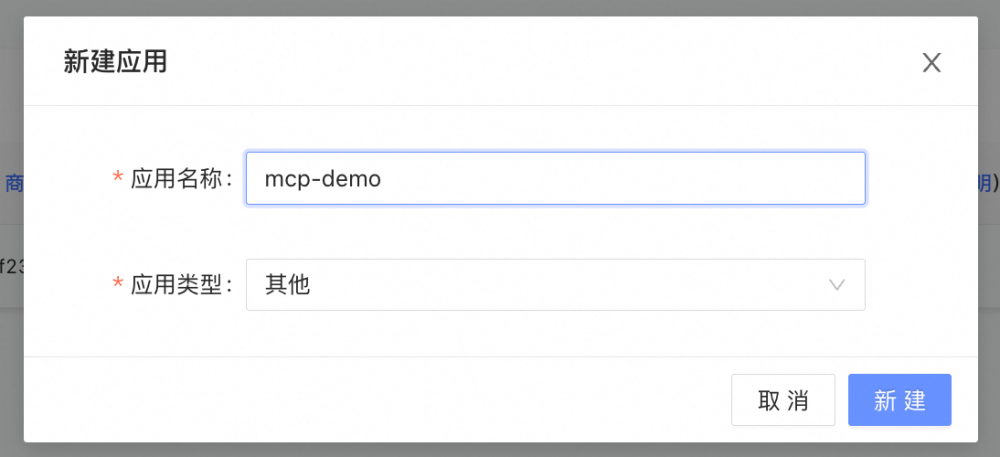Image resolution: width=1000 pixels, height=457 pixels.
Task: Click the dimmed overlay below the dialog
Action: point(500,450)
